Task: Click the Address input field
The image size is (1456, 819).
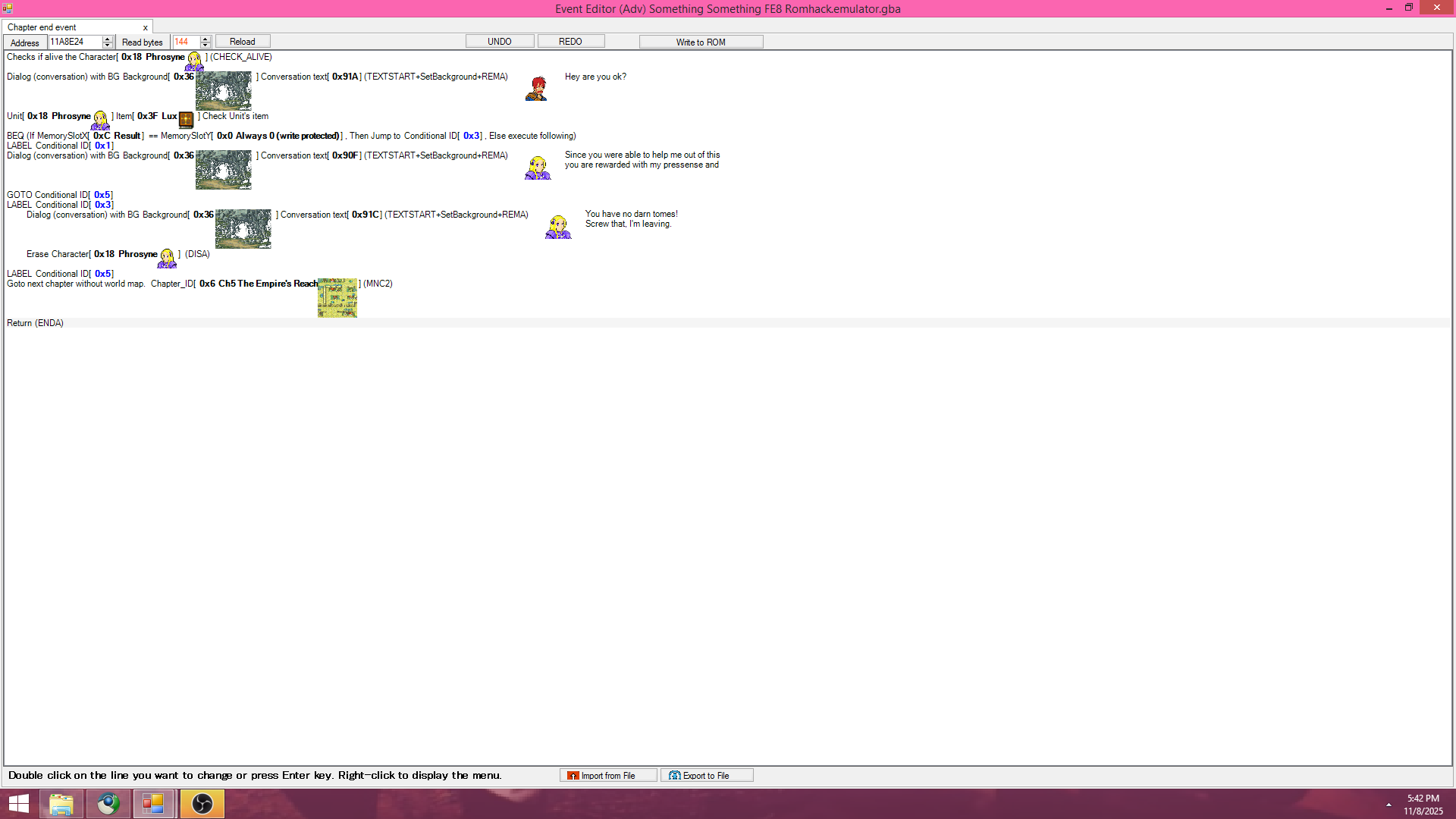Action: [74, 42]
